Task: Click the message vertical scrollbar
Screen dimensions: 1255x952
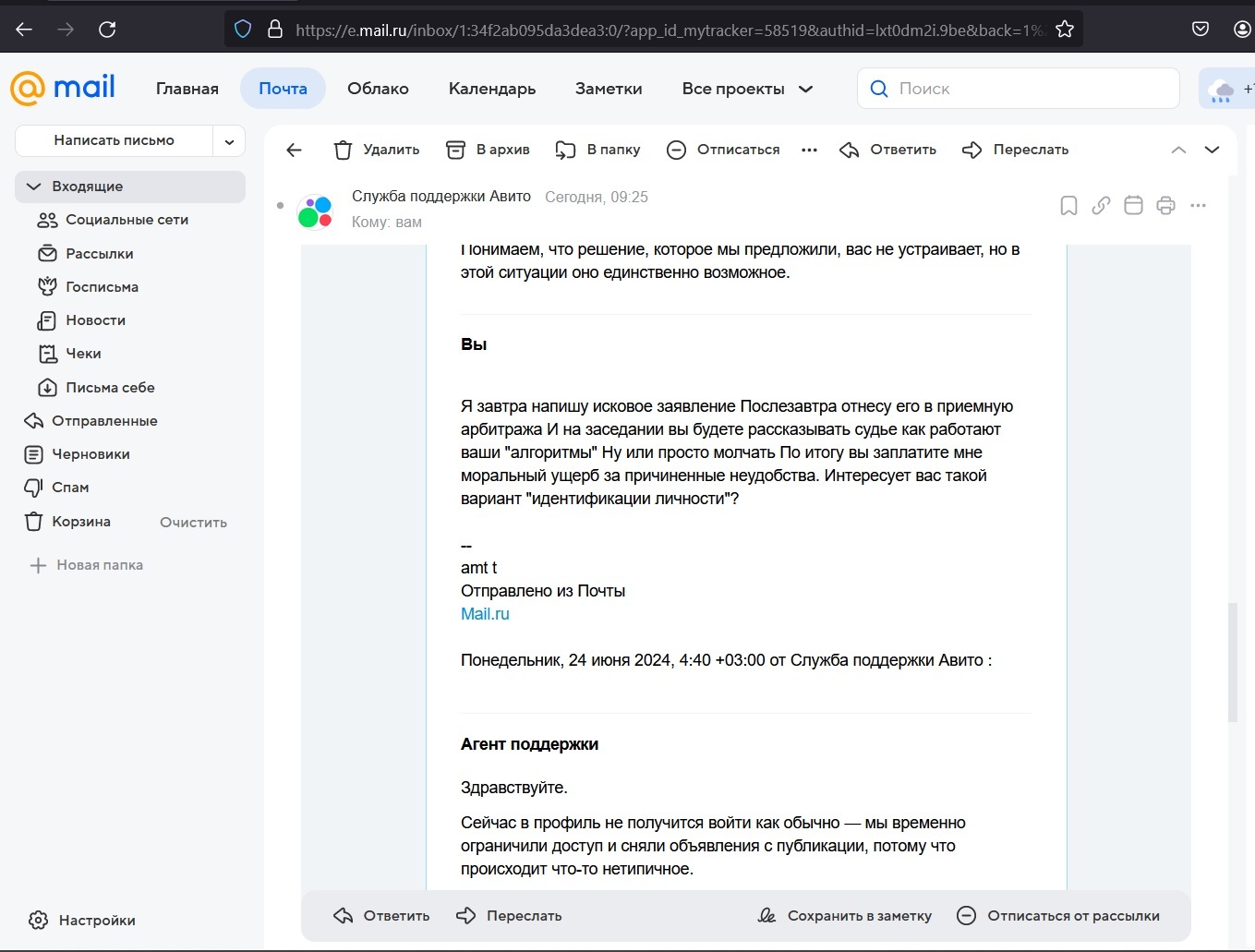Action: pyautogui.click(x=1232, y=661)
